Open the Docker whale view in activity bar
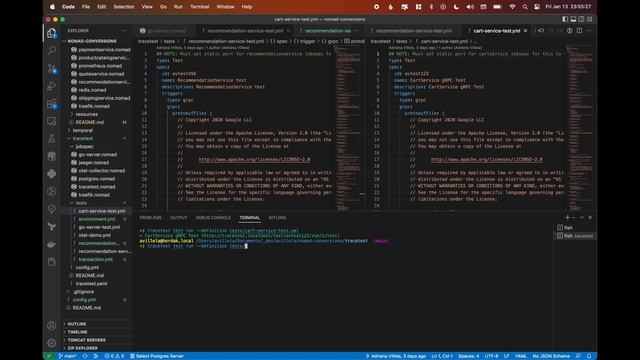The width and height of the screenshot is (640, 360). point(52,244)
